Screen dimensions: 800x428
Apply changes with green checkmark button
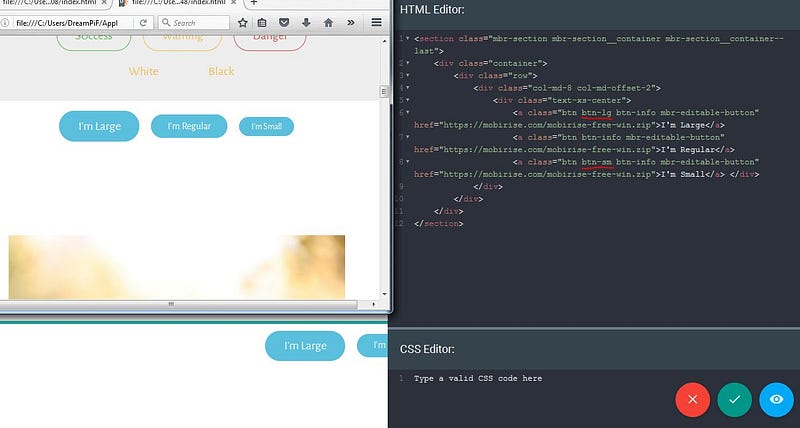[734, 399]
